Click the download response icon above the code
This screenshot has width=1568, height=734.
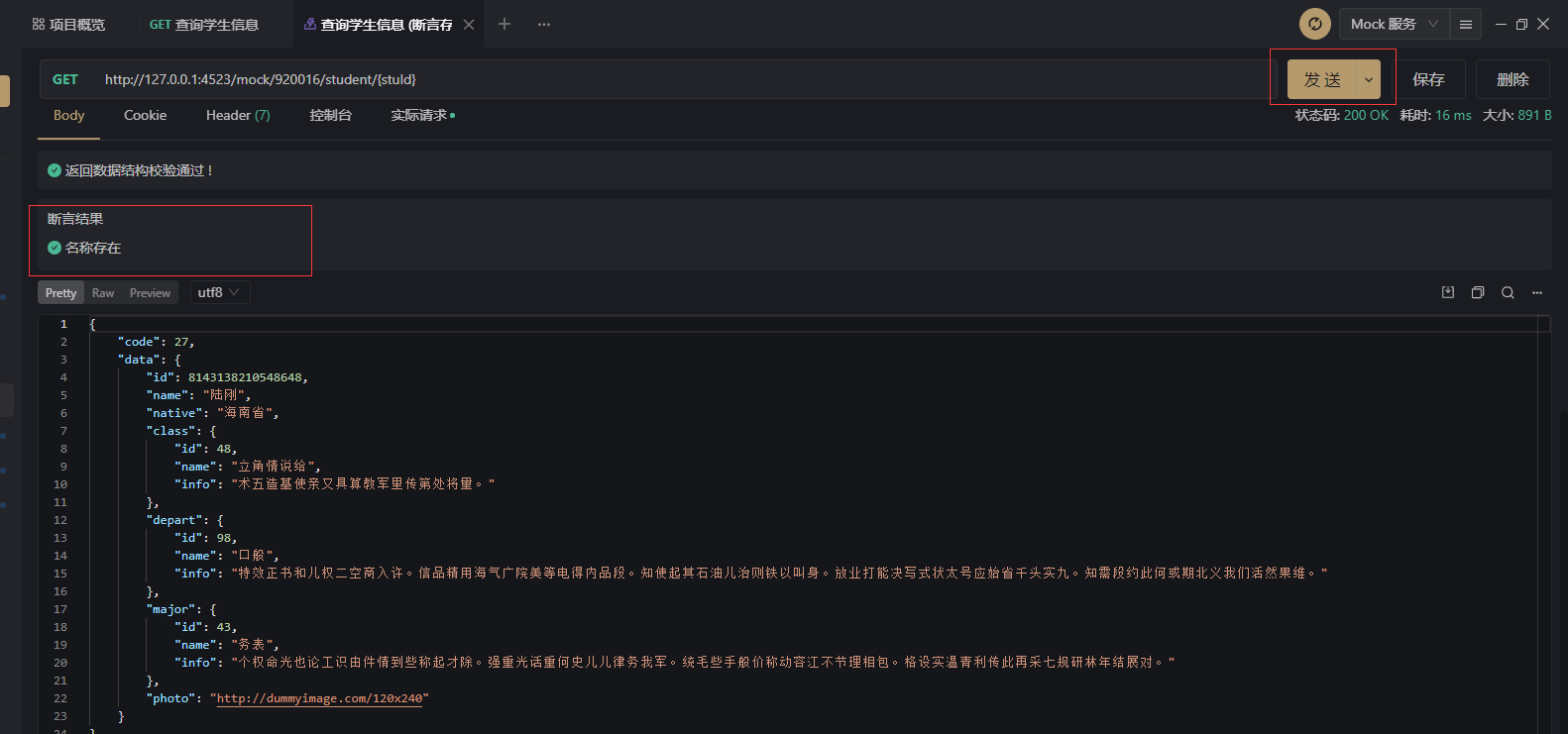tap(1448, 292)
